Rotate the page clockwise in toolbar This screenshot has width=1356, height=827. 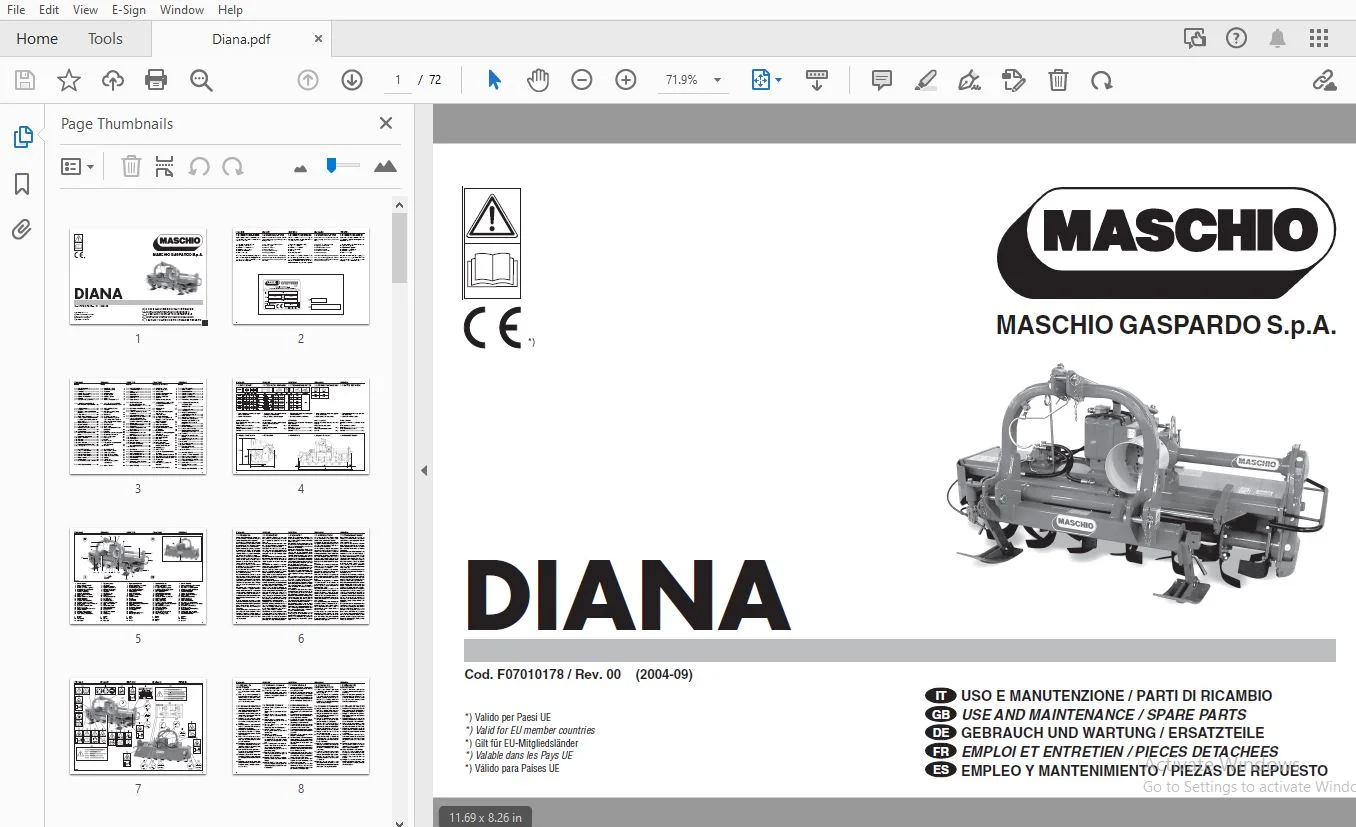point(1102,80)
